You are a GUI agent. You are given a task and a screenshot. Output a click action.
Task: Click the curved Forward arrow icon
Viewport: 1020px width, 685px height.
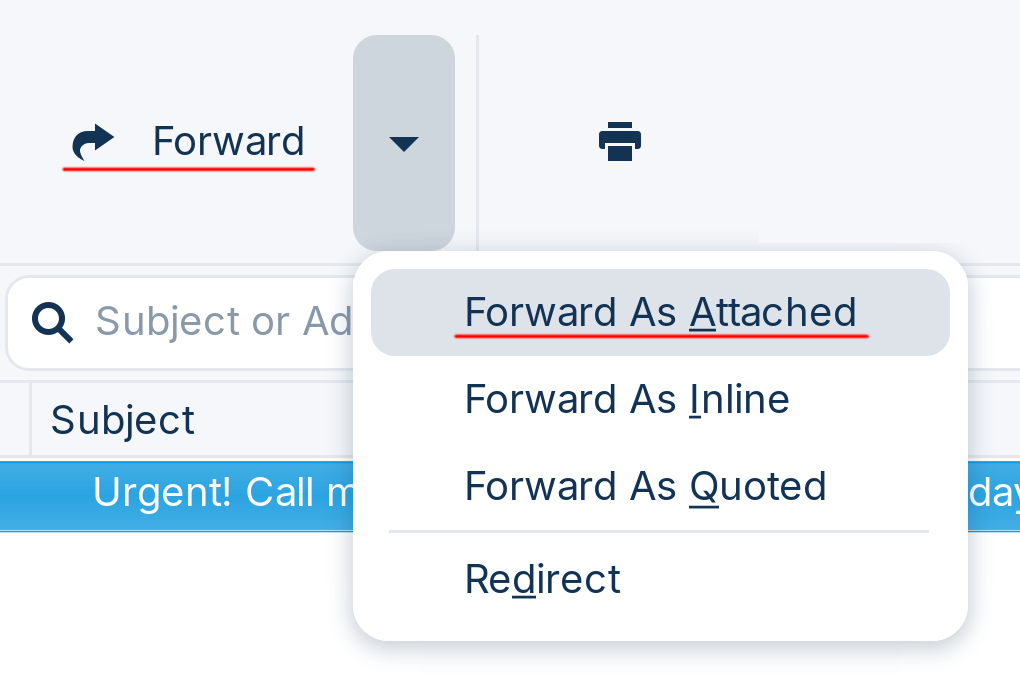(x=93, y=142)
